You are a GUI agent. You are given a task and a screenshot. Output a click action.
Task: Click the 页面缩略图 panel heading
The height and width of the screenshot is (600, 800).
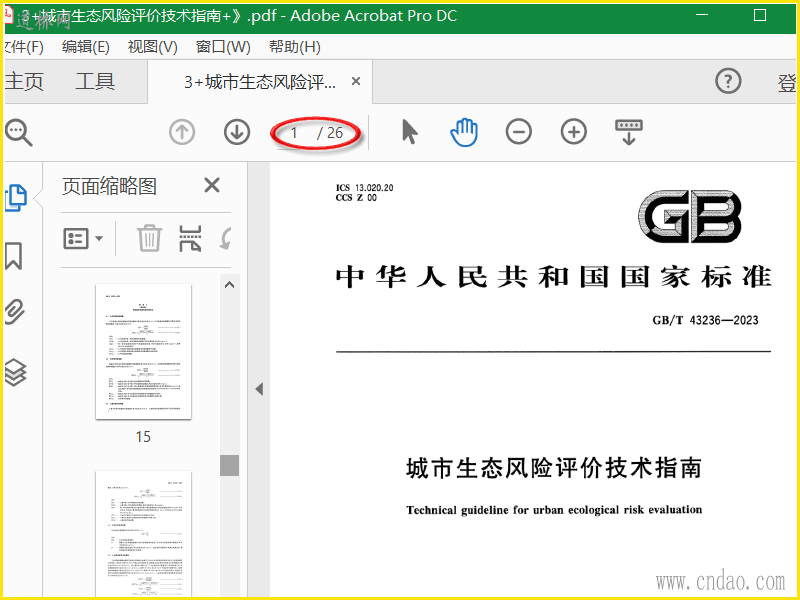[109, 186]
